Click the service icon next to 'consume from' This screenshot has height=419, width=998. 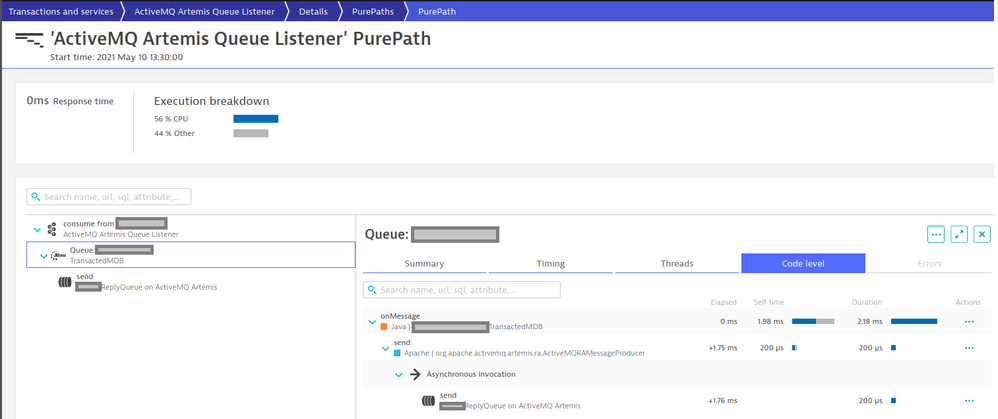pos(52,229)
